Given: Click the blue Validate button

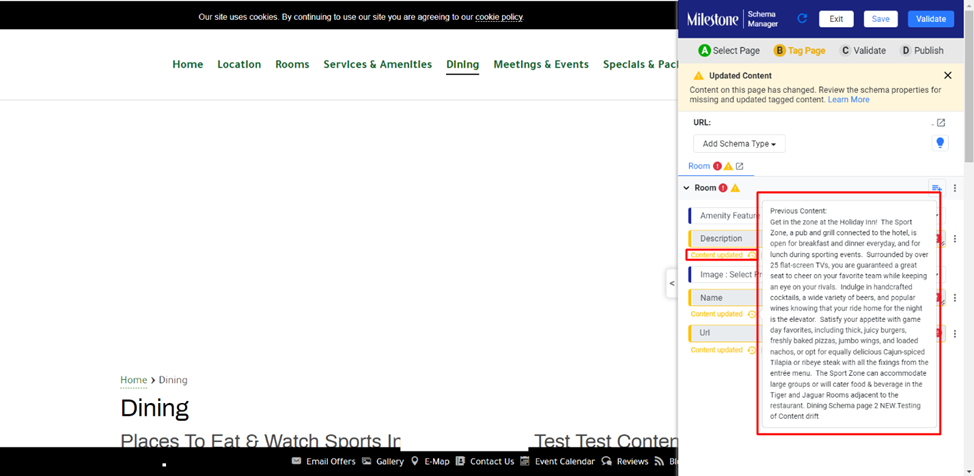Looking at the screenshot, I should (931, 19).
